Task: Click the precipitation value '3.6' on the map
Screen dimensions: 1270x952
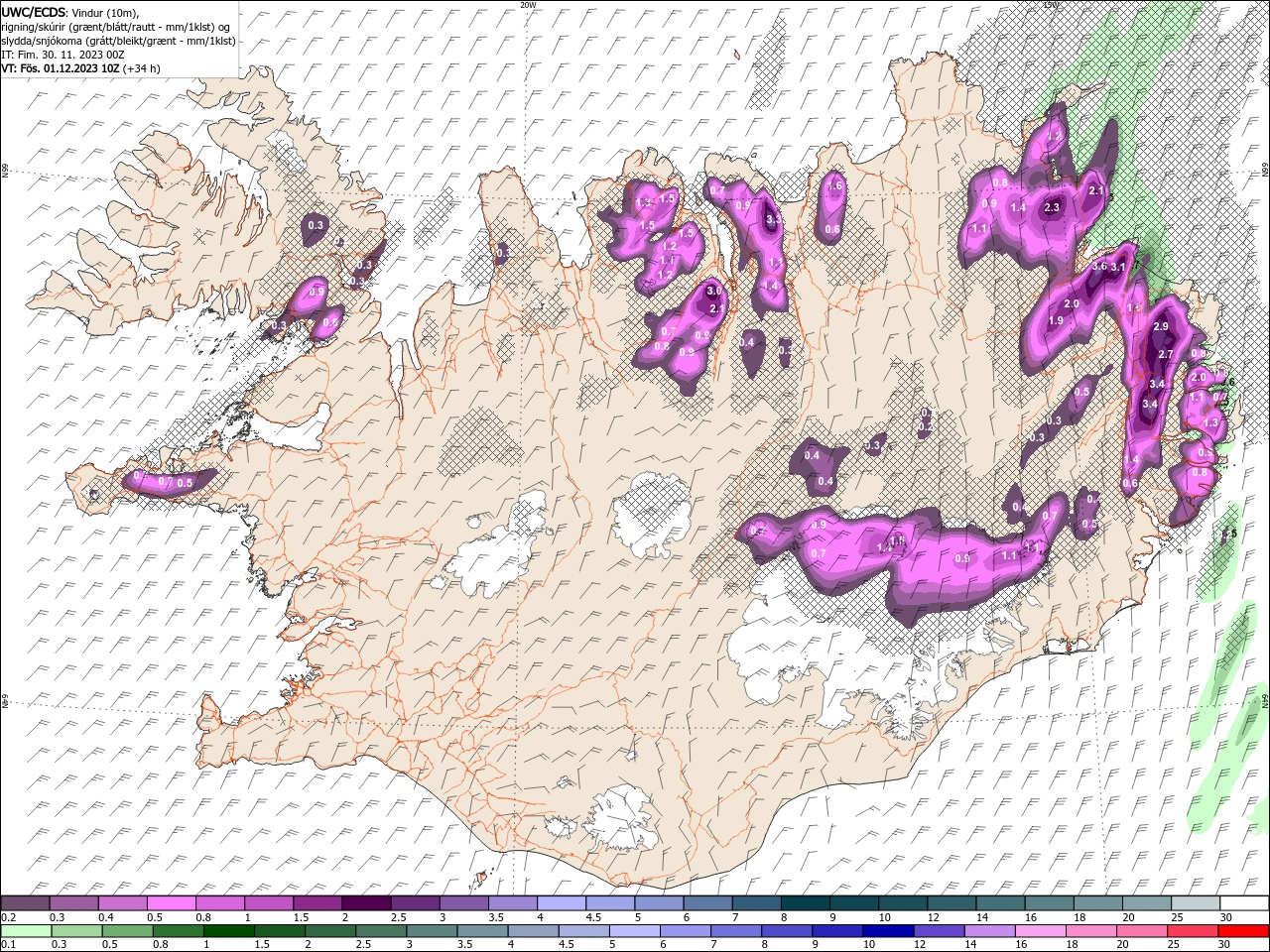Action: click(x=1099, y=266)
